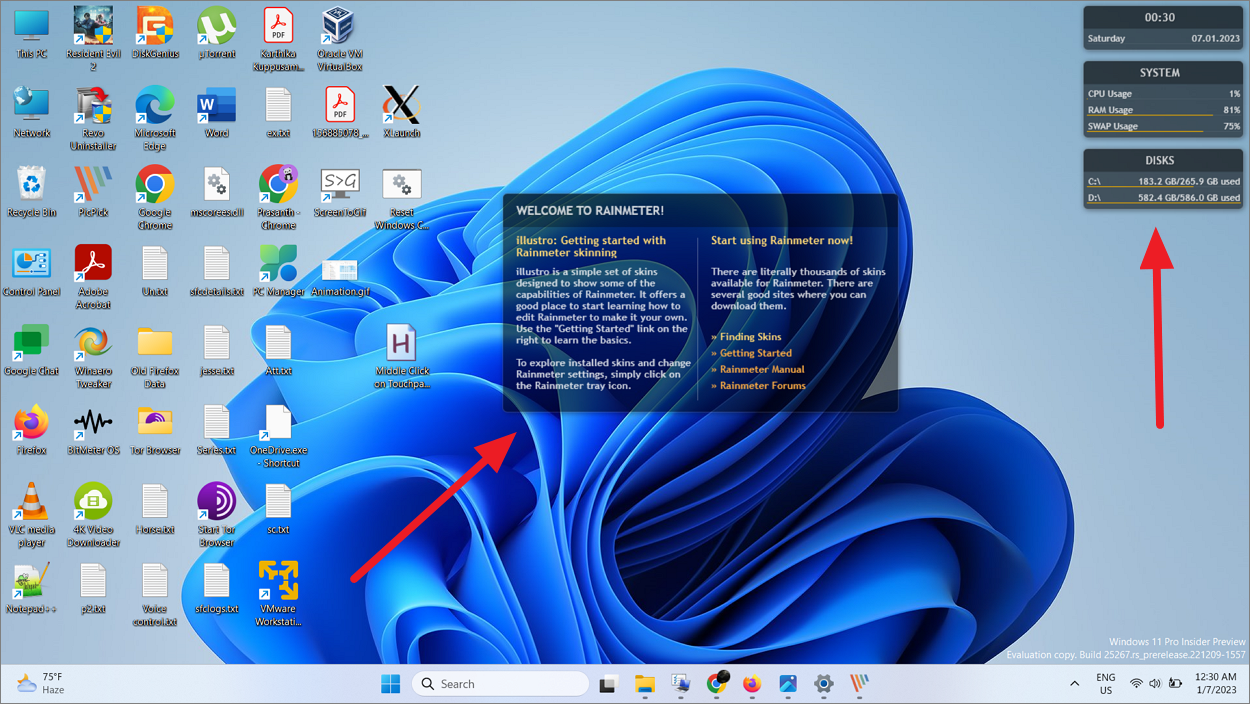Image resolution: width=1250 pixels, height=704 pixels.
Task: Open the taskbar clock and date
Action: point(1216,684)
